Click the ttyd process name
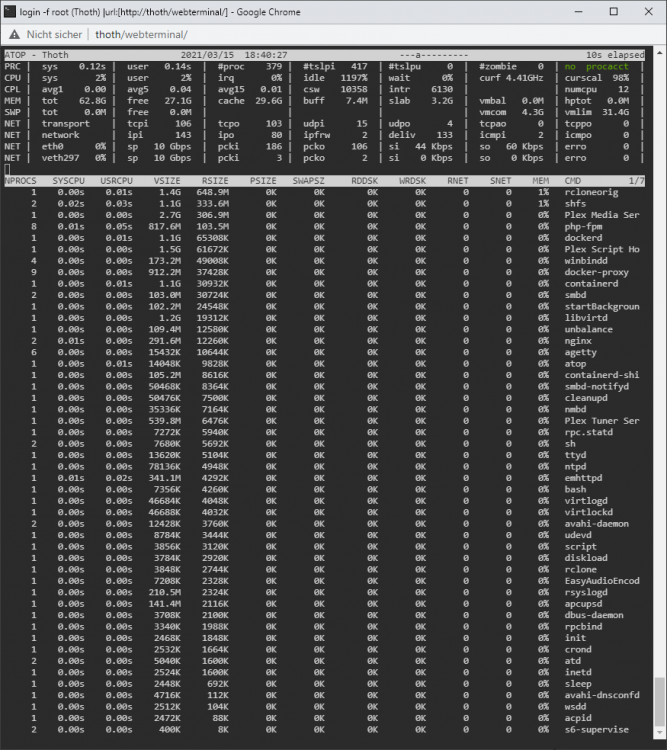667x750 pixels. (x=575, y=455)
